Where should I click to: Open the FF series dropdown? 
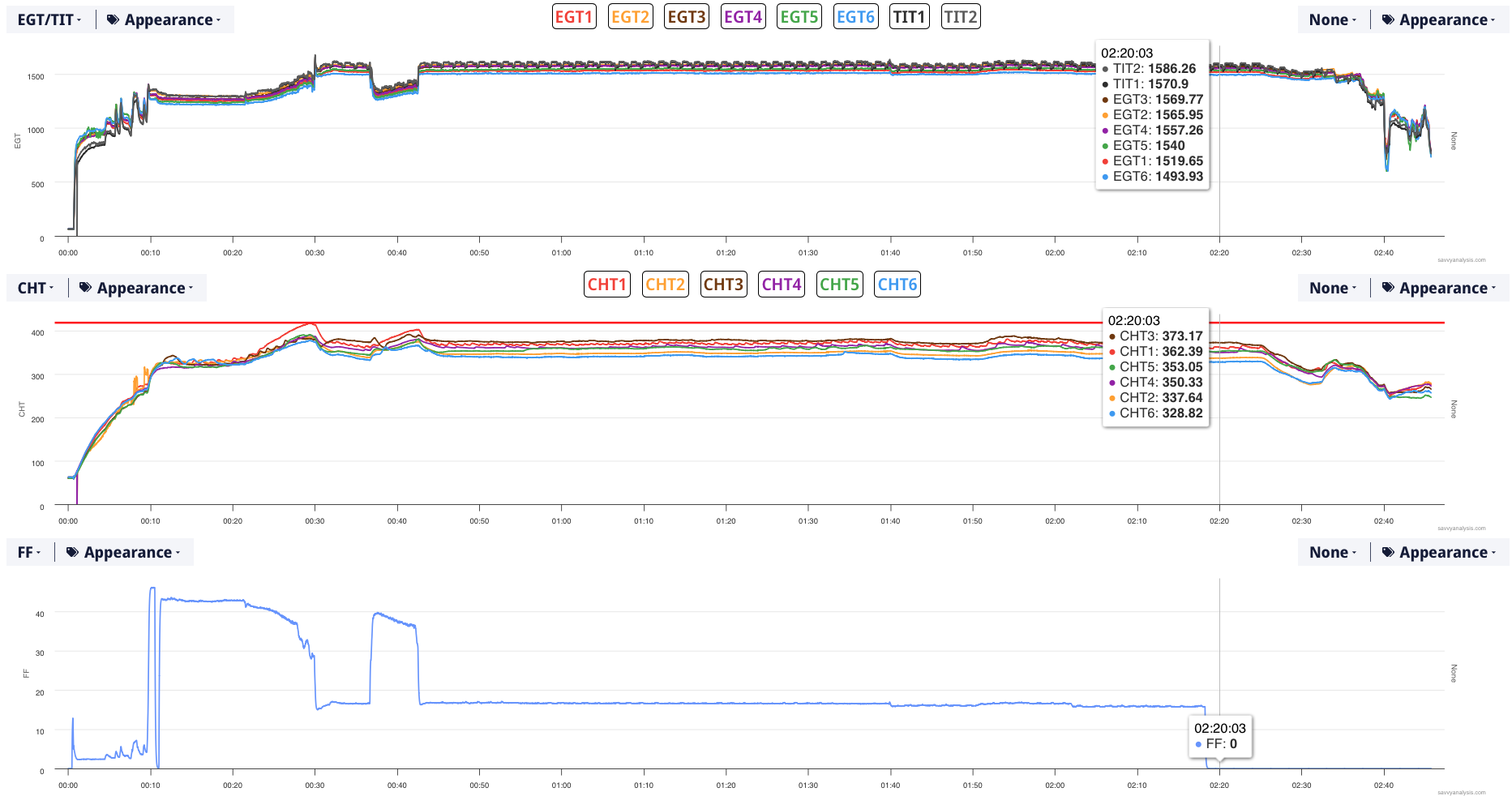pos(29,553)
